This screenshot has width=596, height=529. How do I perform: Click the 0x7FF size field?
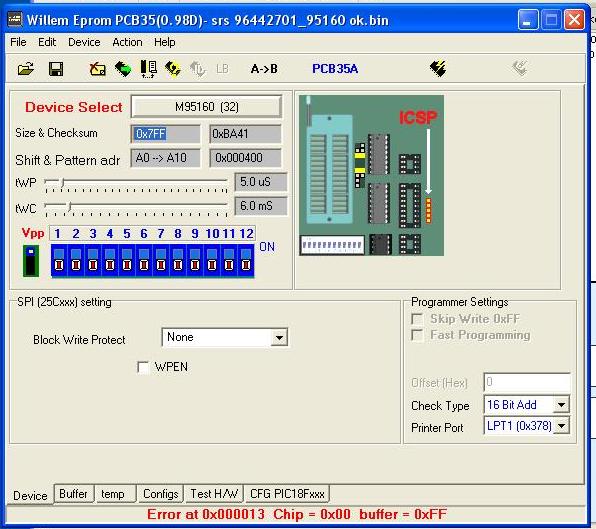pos(165,134)
